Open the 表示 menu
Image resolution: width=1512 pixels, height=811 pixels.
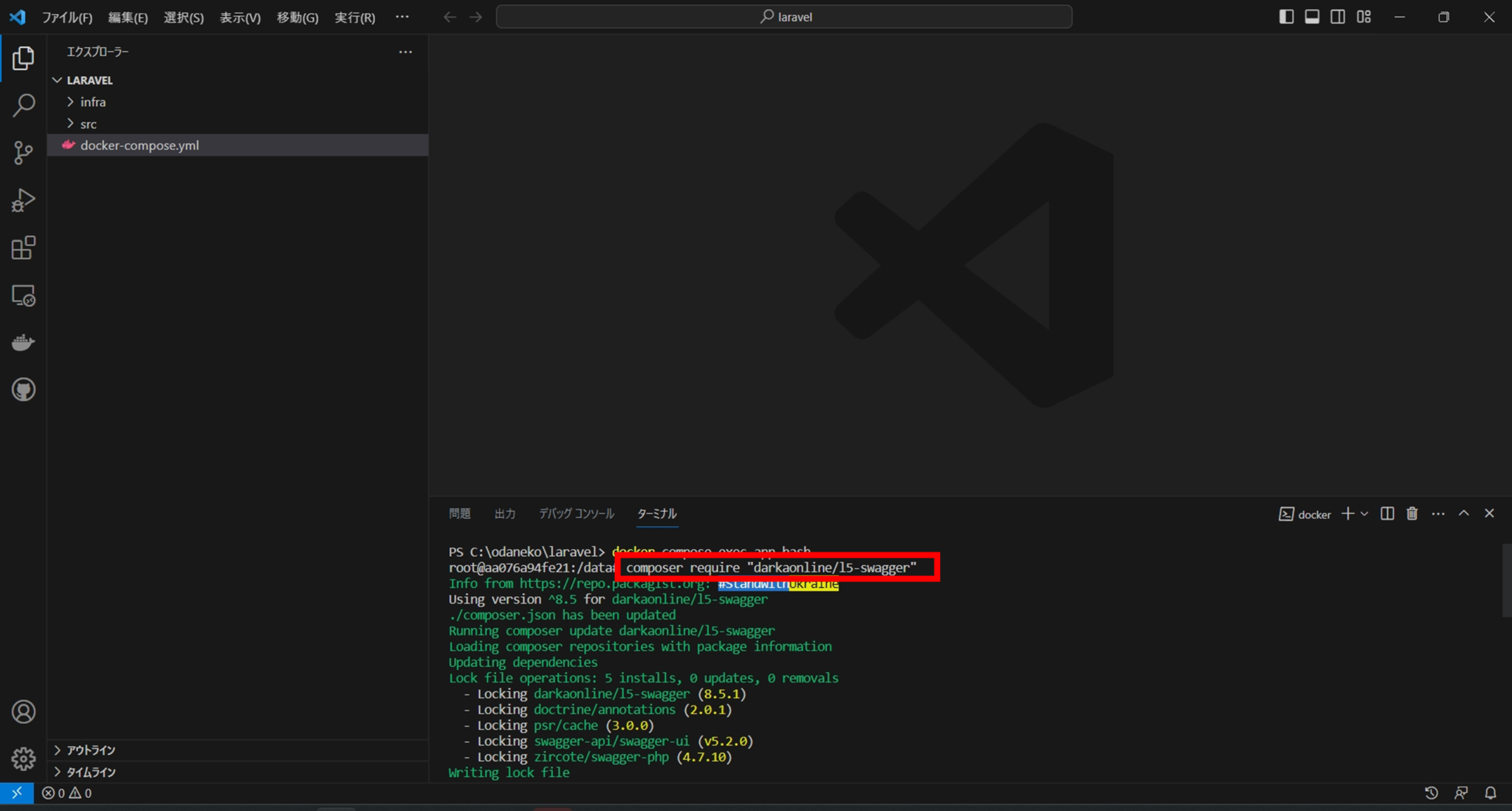pos(240,17)
